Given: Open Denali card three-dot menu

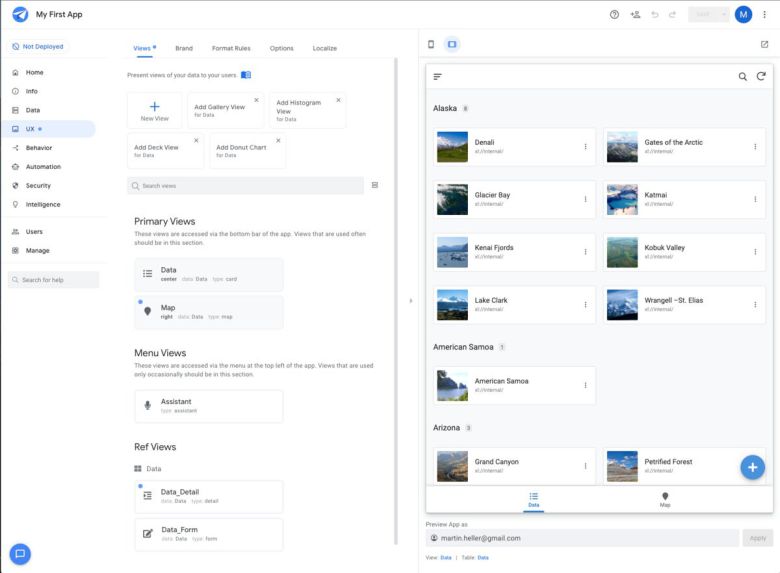Looking at the screenshot, I should [586, 147].
